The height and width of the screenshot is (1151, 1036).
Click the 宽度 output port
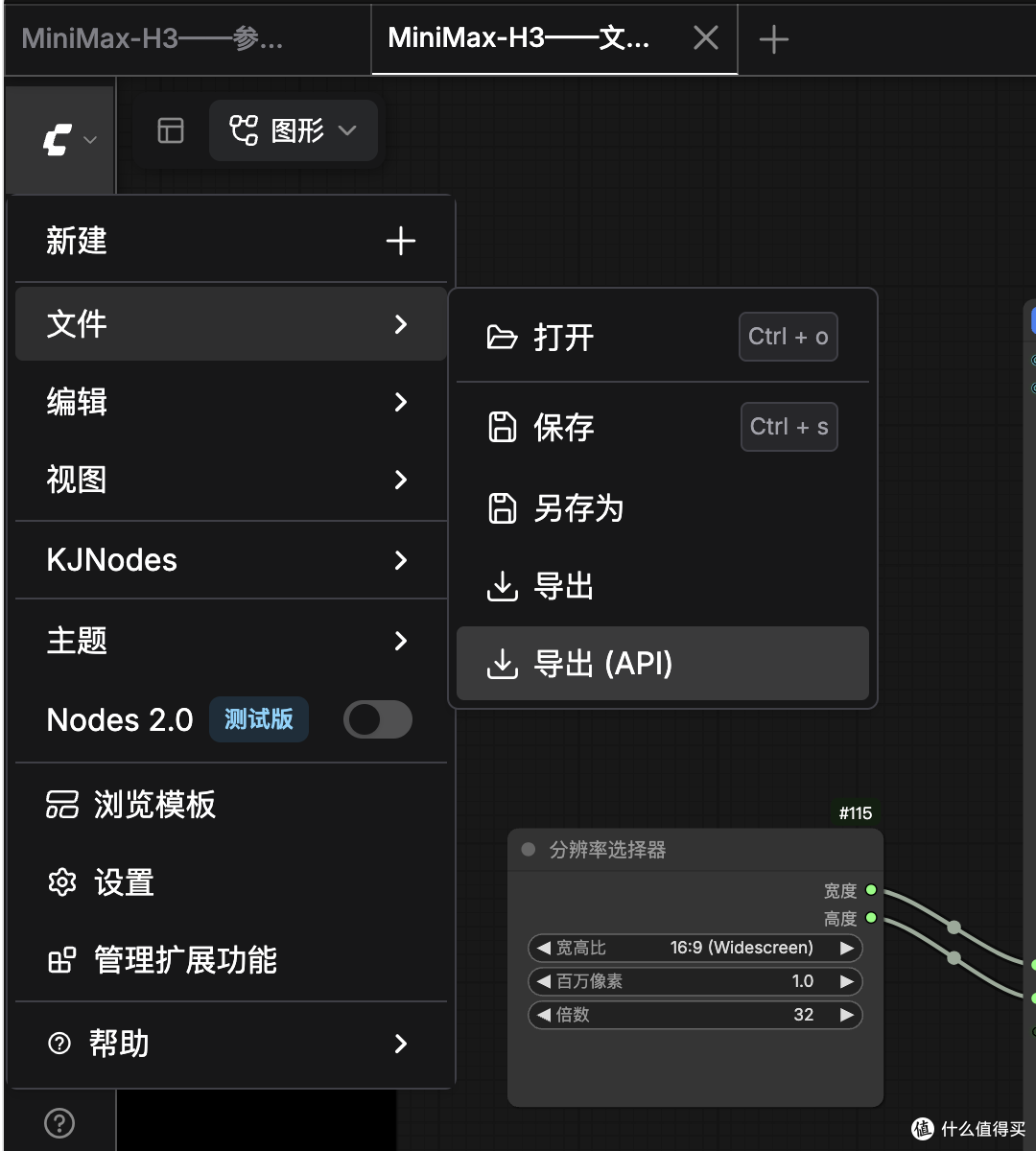[x=871, y=891]
